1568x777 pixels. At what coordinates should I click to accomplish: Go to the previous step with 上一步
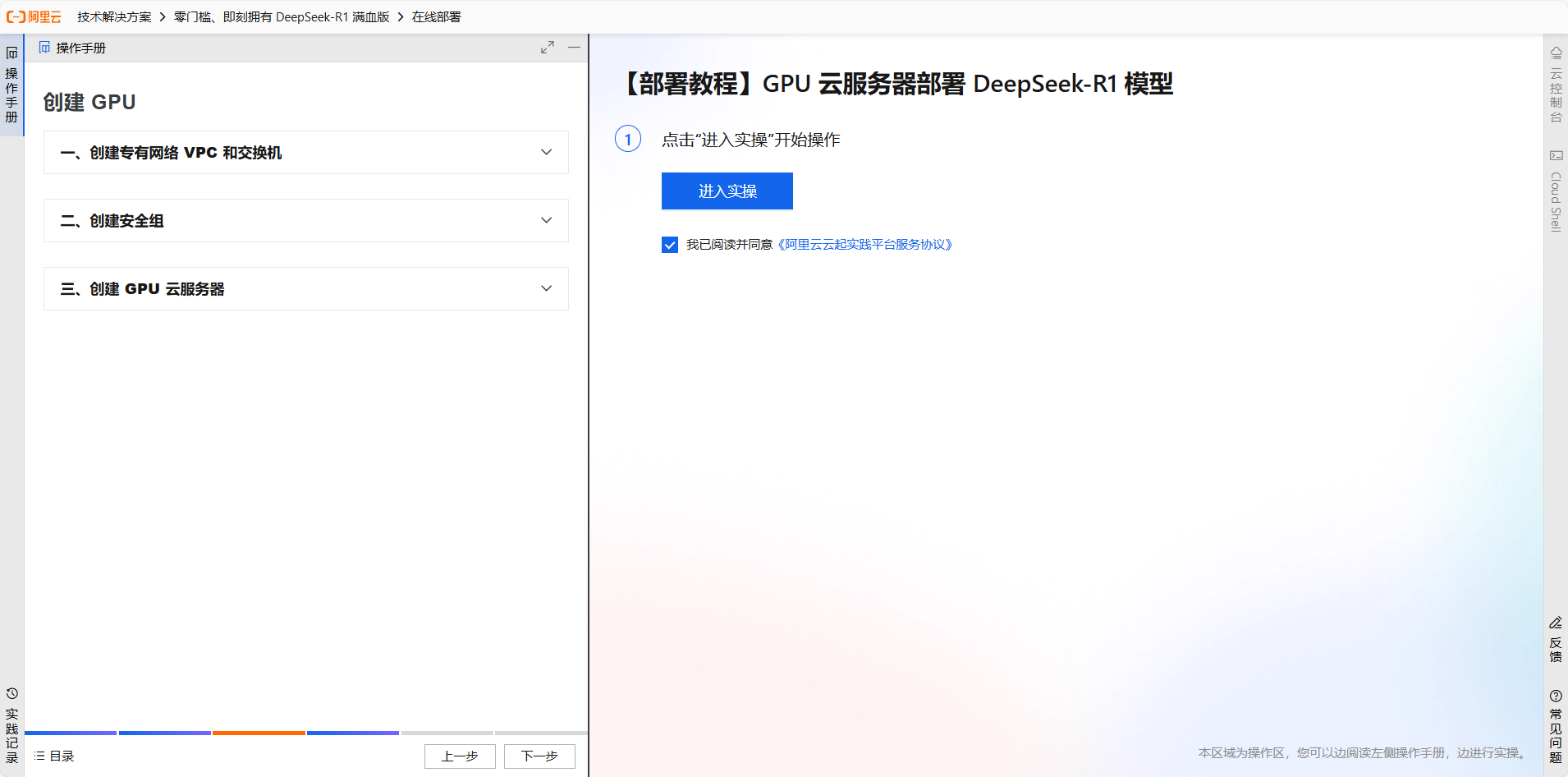click(460, 756)
